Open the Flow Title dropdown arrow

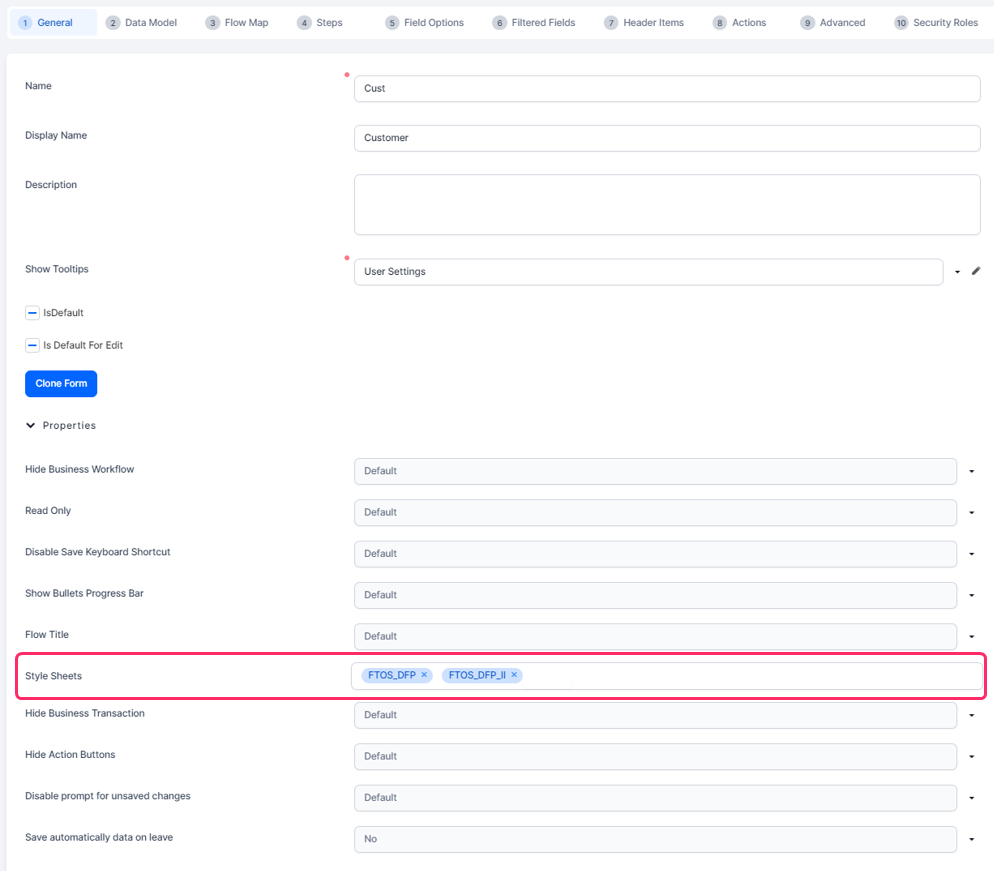[971, 636]
